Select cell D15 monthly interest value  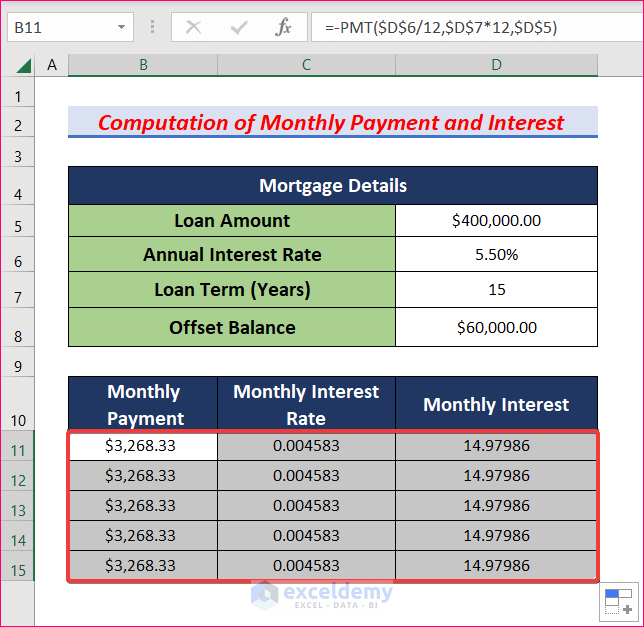click(497, 565)
